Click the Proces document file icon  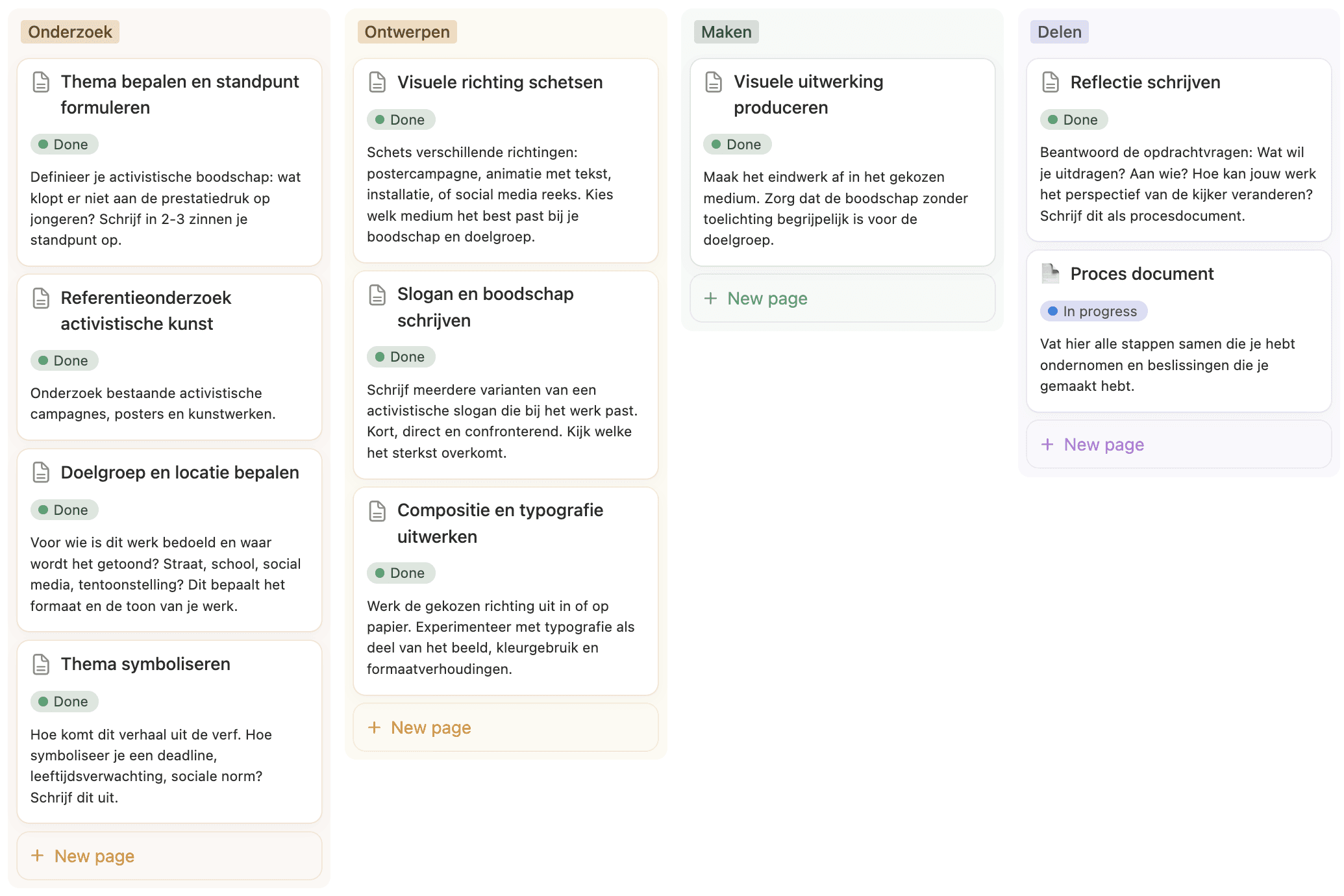(1050, 274)
